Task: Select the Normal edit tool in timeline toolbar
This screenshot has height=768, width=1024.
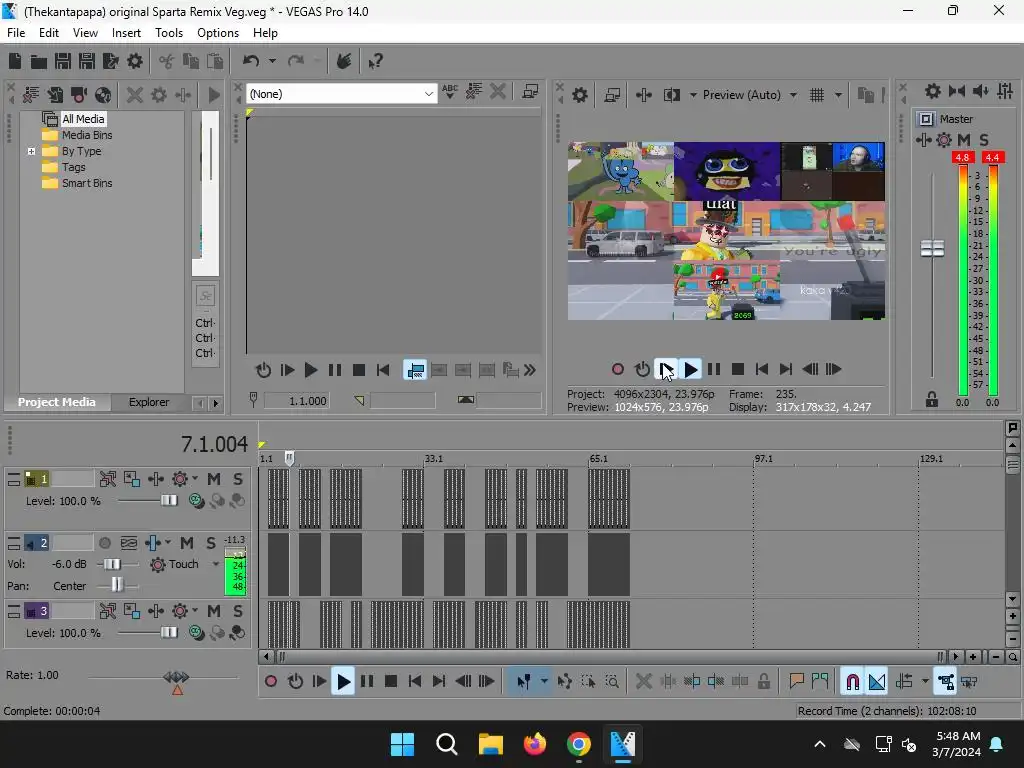Action: 524,682
